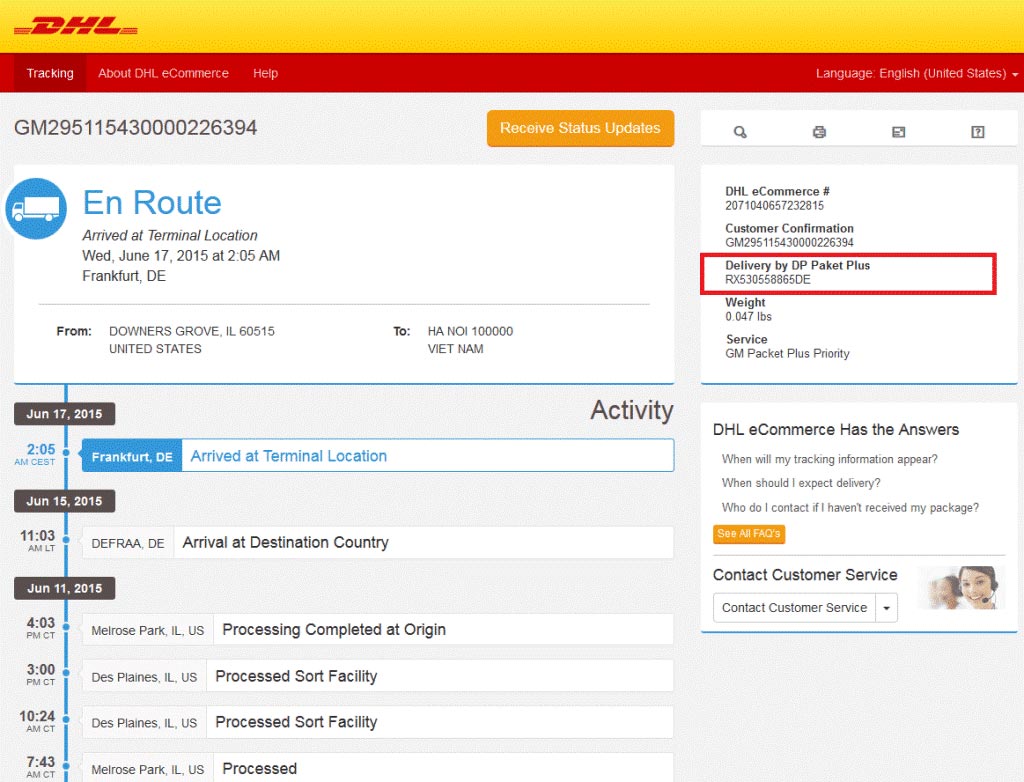The height and width of the screenshot is (782, 1024).
Task: Select the 2:05 AM timeline marker dot
Action: tap(66, 453)
